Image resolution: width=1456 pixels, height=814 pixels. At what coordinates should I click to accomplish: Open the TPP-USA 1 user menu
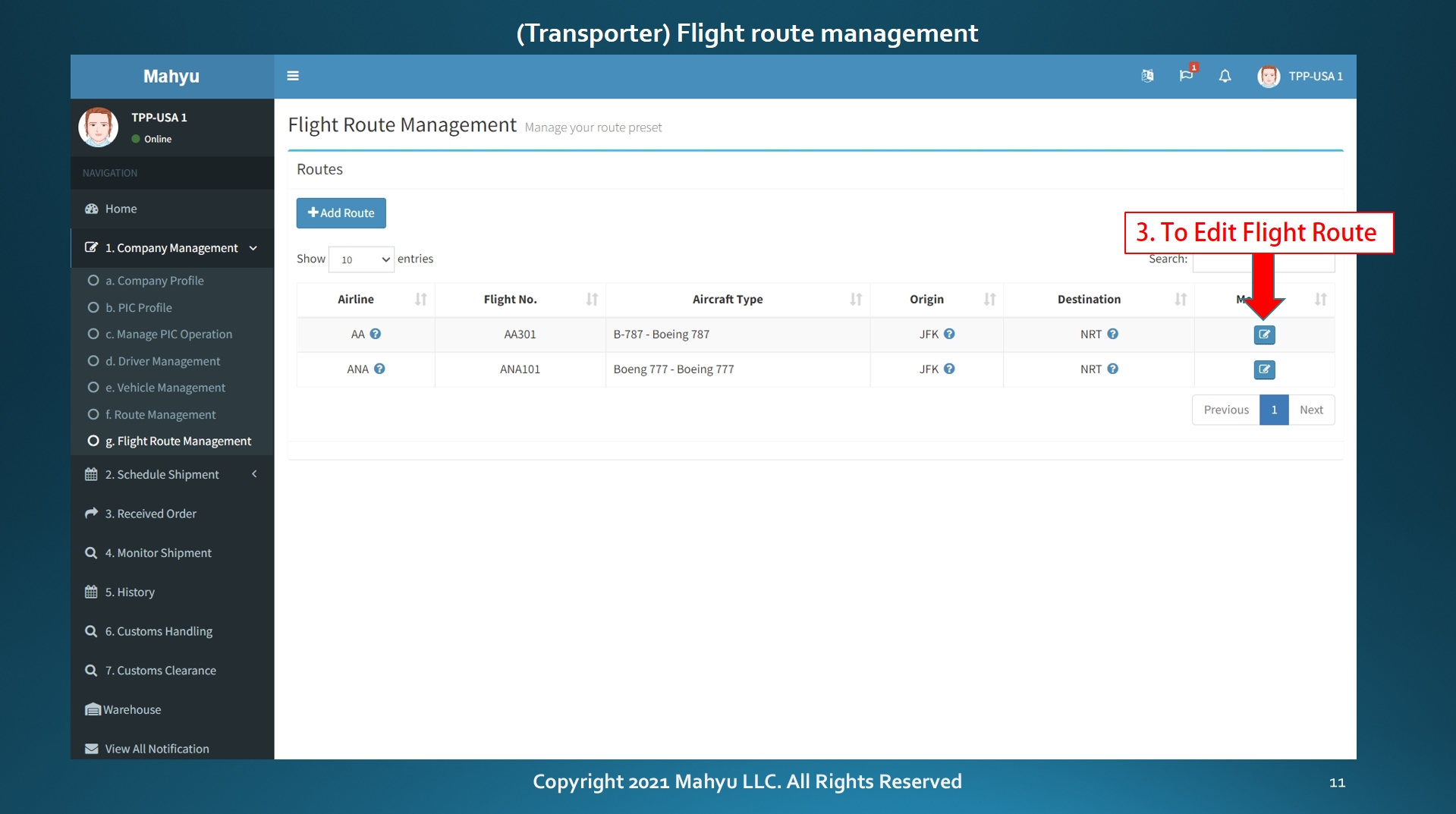pos(1300,76)
